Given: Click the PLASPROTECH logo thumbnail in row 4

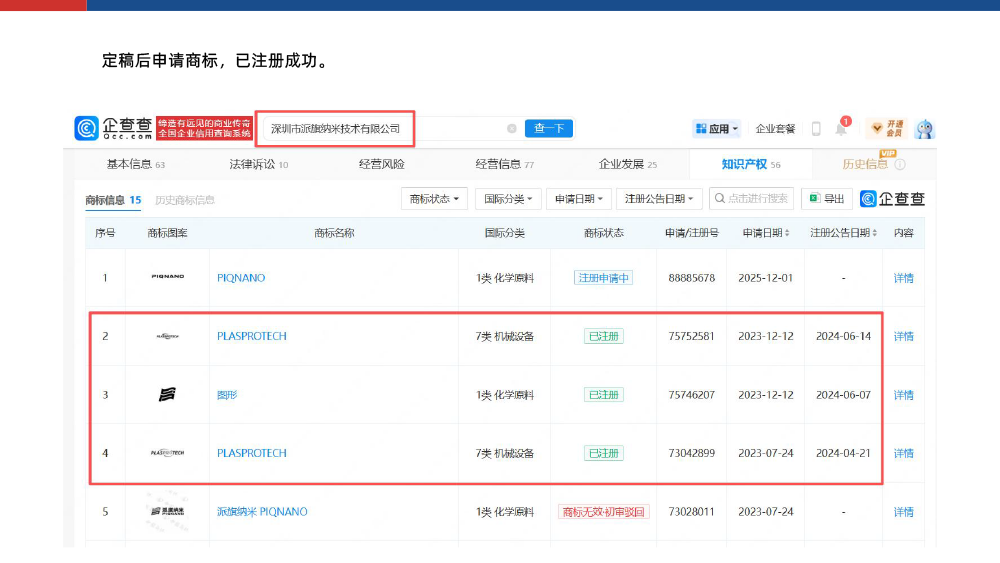Looking at the screenshot, I should 167,453.
